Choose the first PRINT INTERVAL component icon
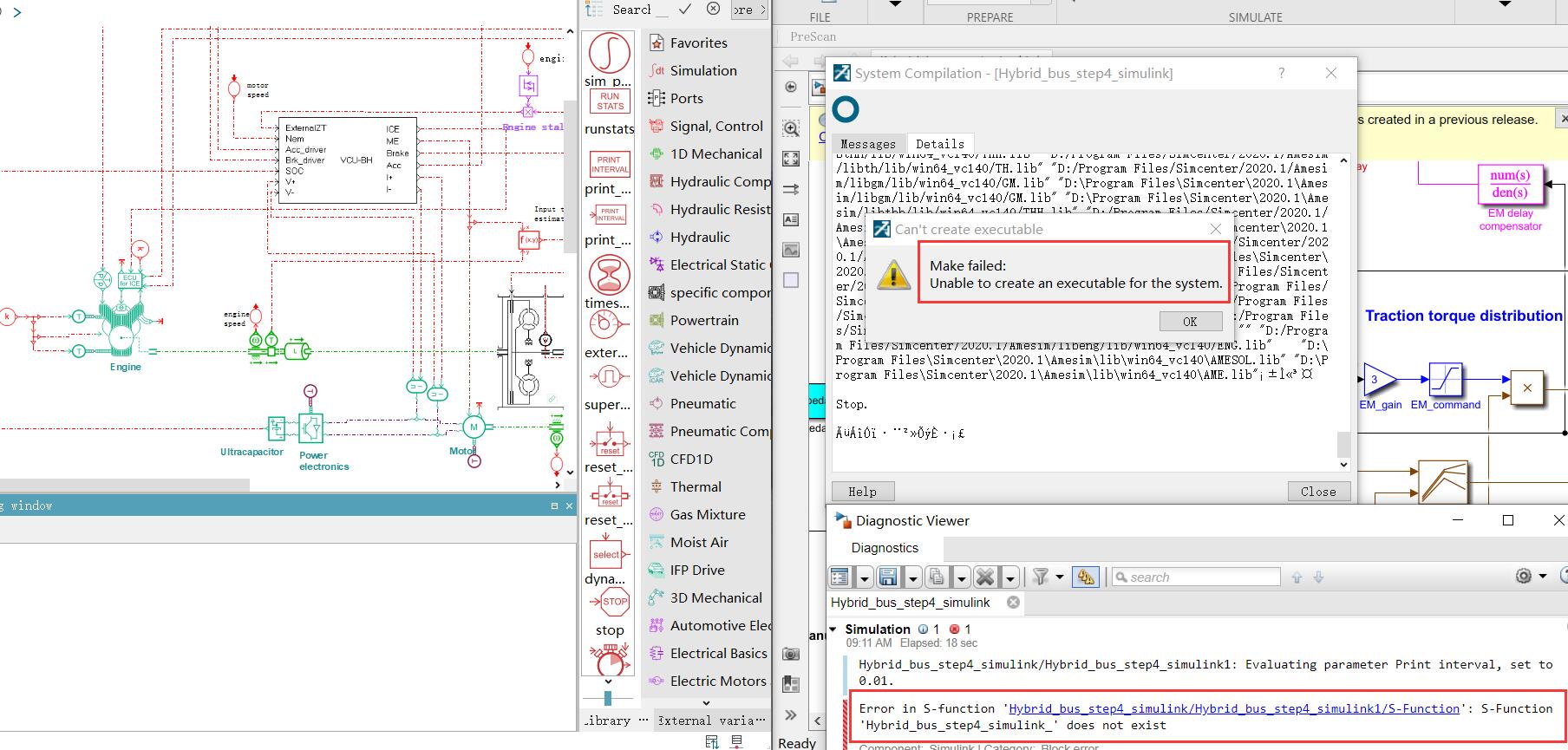Viewport: 1568px width, 750px height. (610, 165)
